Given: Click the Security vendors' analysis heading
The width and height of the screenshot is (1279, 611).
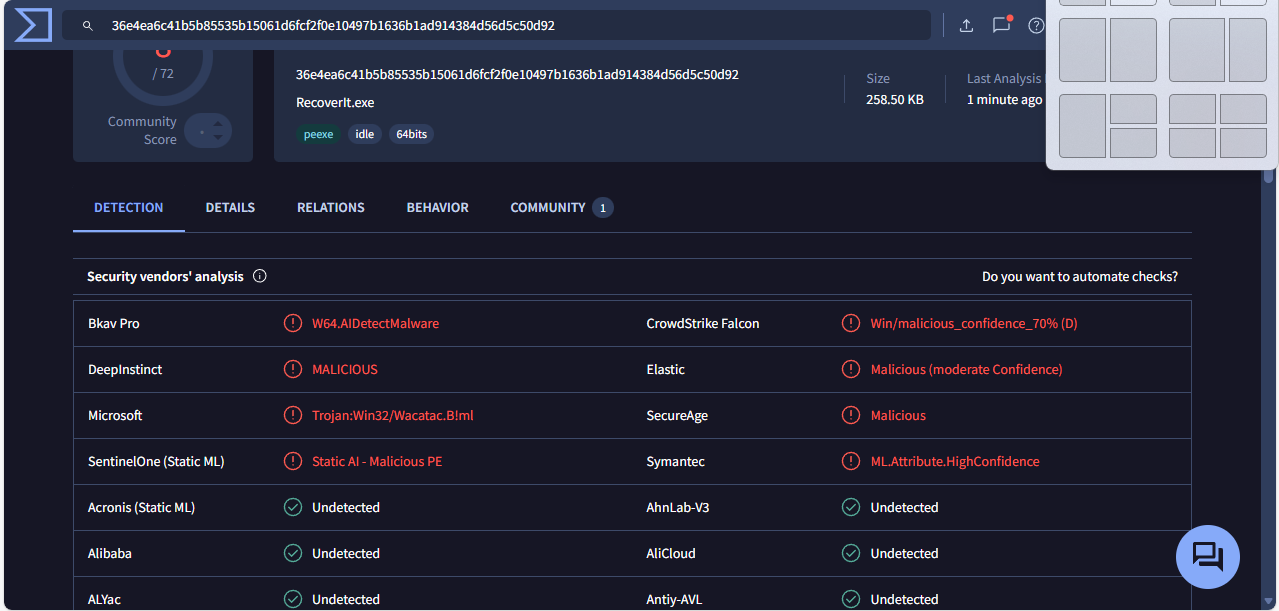Looking at the screenshot, I should click(x=165, y=277).
